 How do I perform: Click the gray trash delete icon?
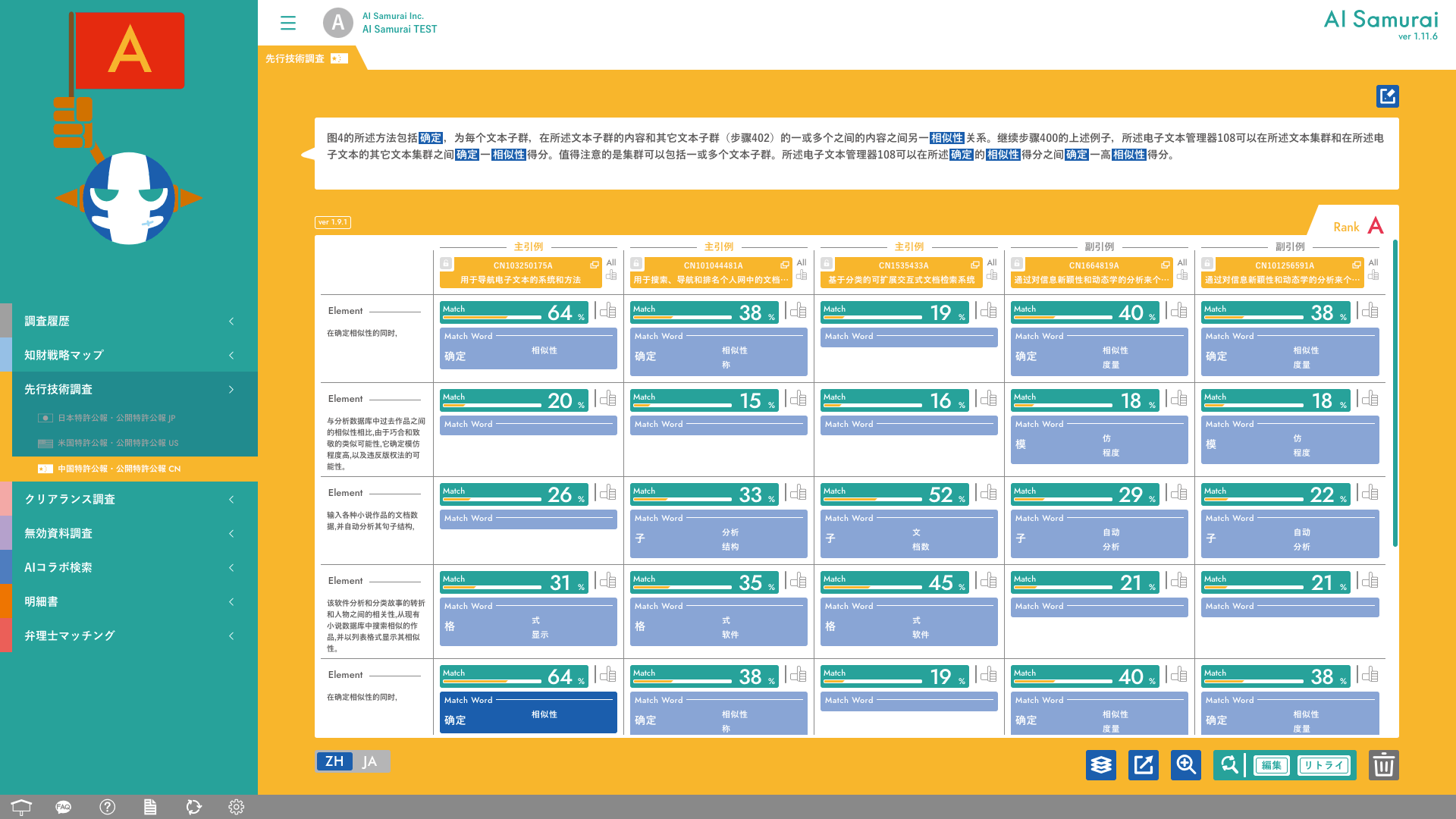tap(1383, 765)
